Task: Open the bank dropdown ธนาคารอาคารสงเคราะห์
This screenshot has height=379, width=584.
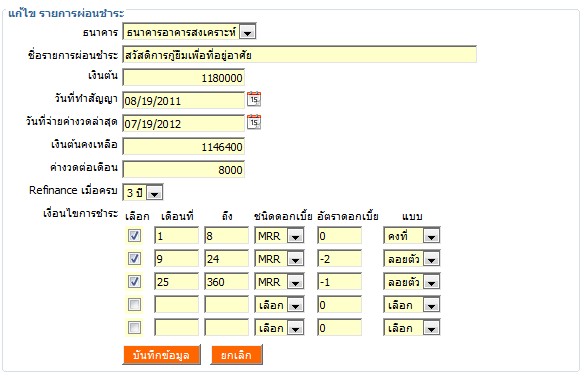Action: 189,32
